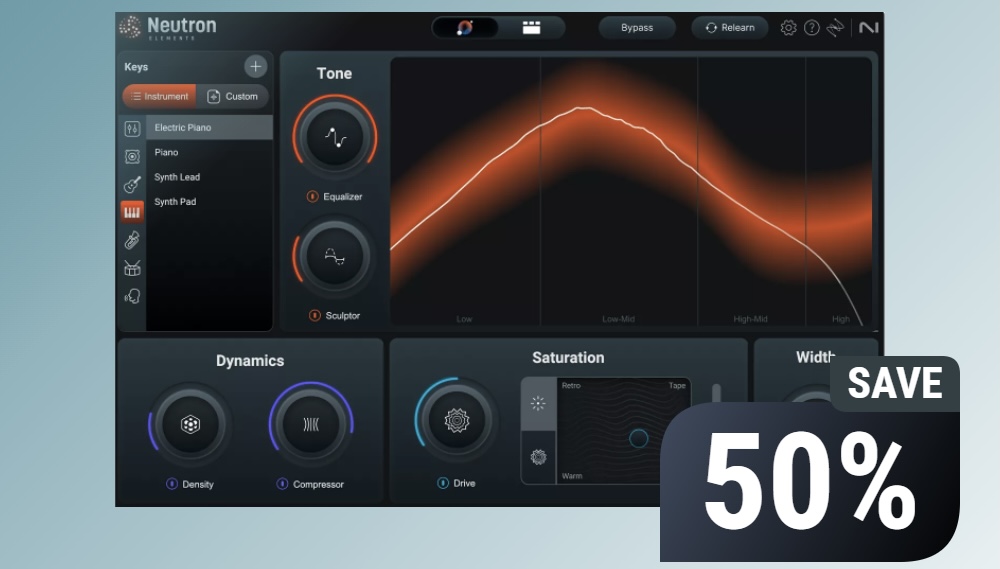The image size is (1000, 569).
Task: Select the Keys keyboard category icon
Action: [132, 212]
